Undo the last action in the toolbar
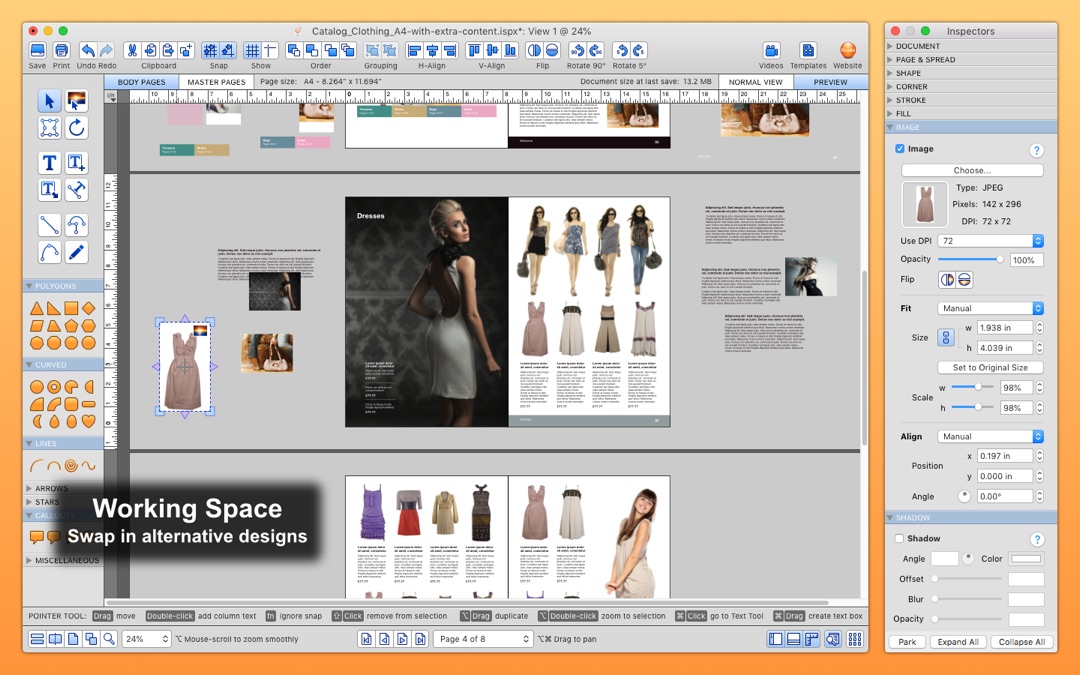The image size is (1080, 675). tap(87, 50)
